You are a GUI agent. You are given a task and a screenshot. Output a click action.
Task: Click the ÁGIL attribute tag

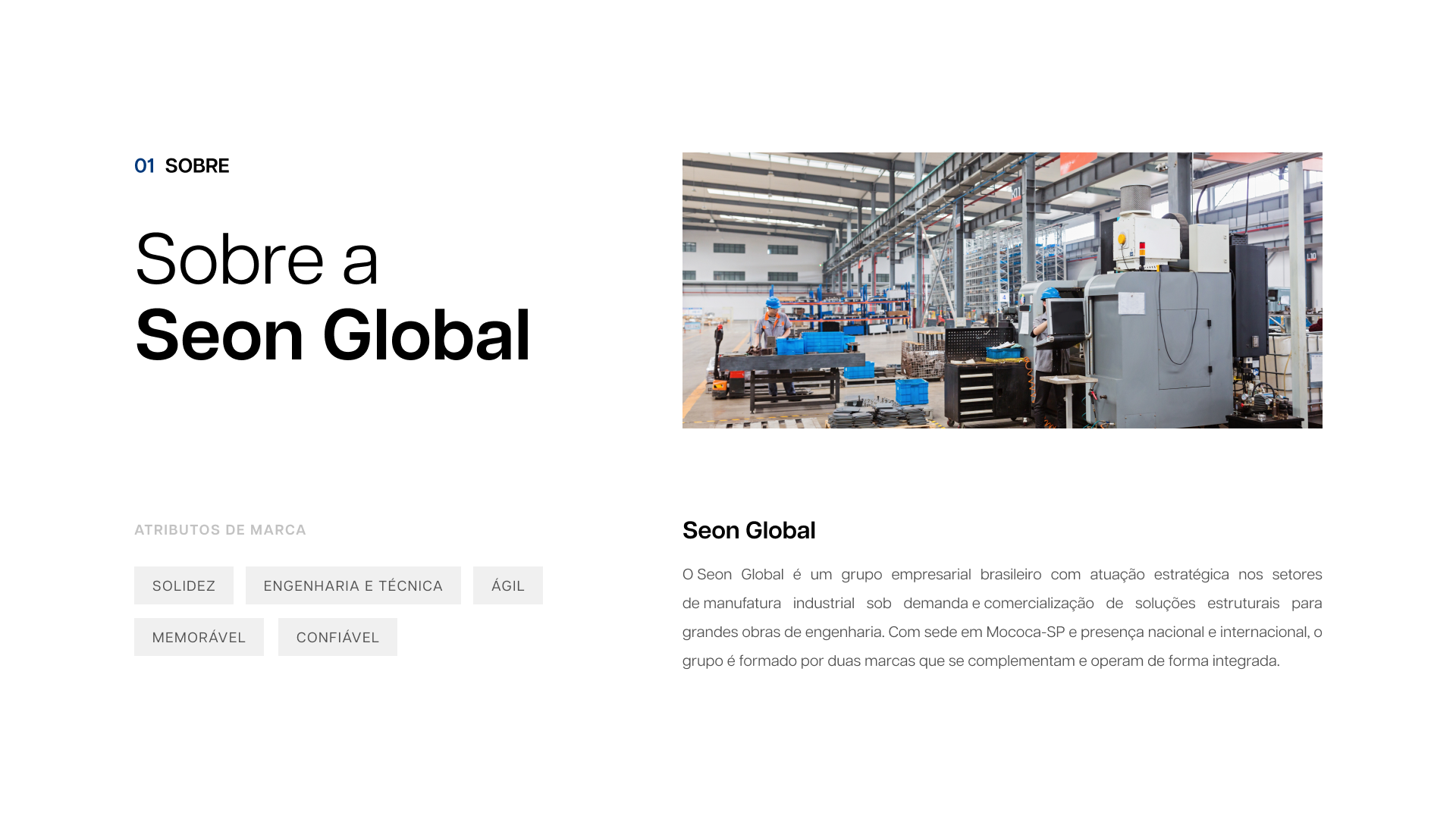507,585
